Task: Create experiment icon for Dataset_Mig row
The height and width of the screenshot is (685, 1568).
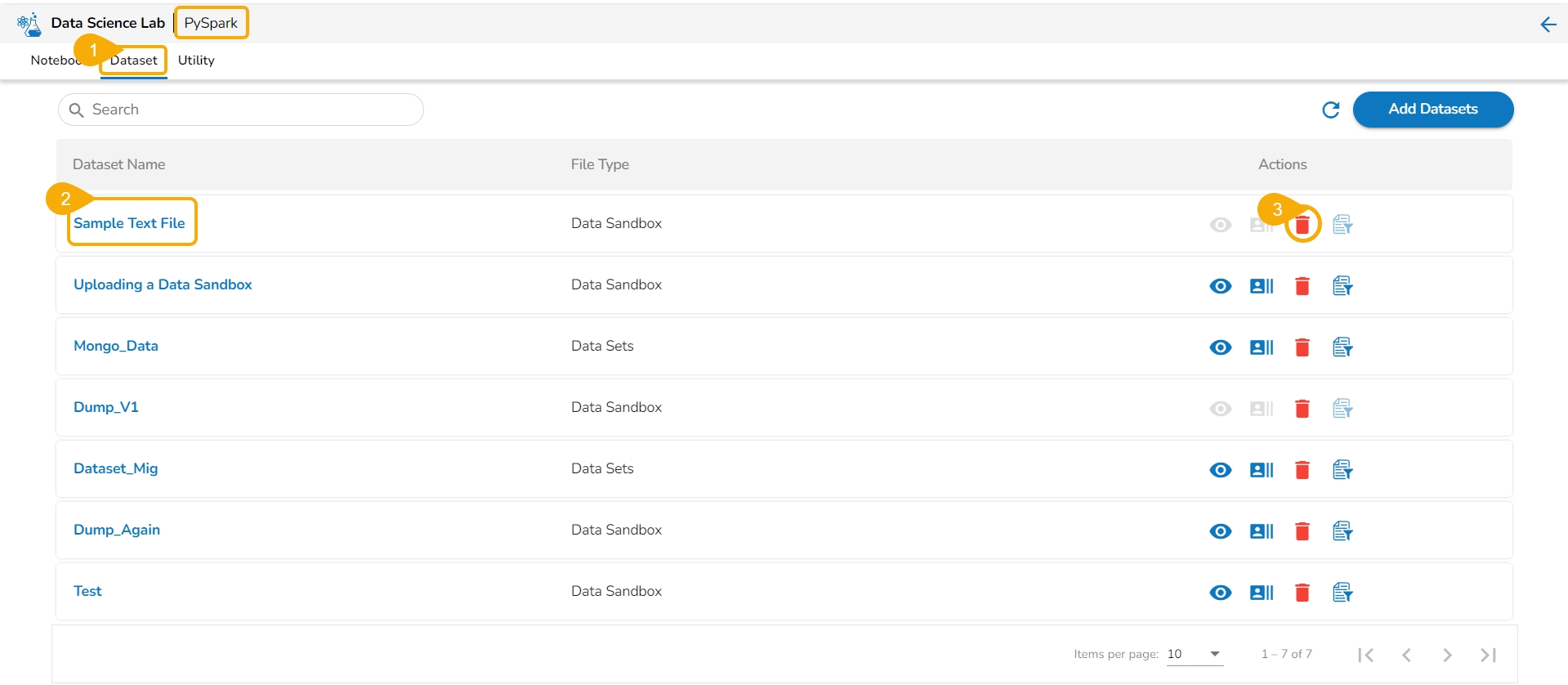Action: [1342, 469]
